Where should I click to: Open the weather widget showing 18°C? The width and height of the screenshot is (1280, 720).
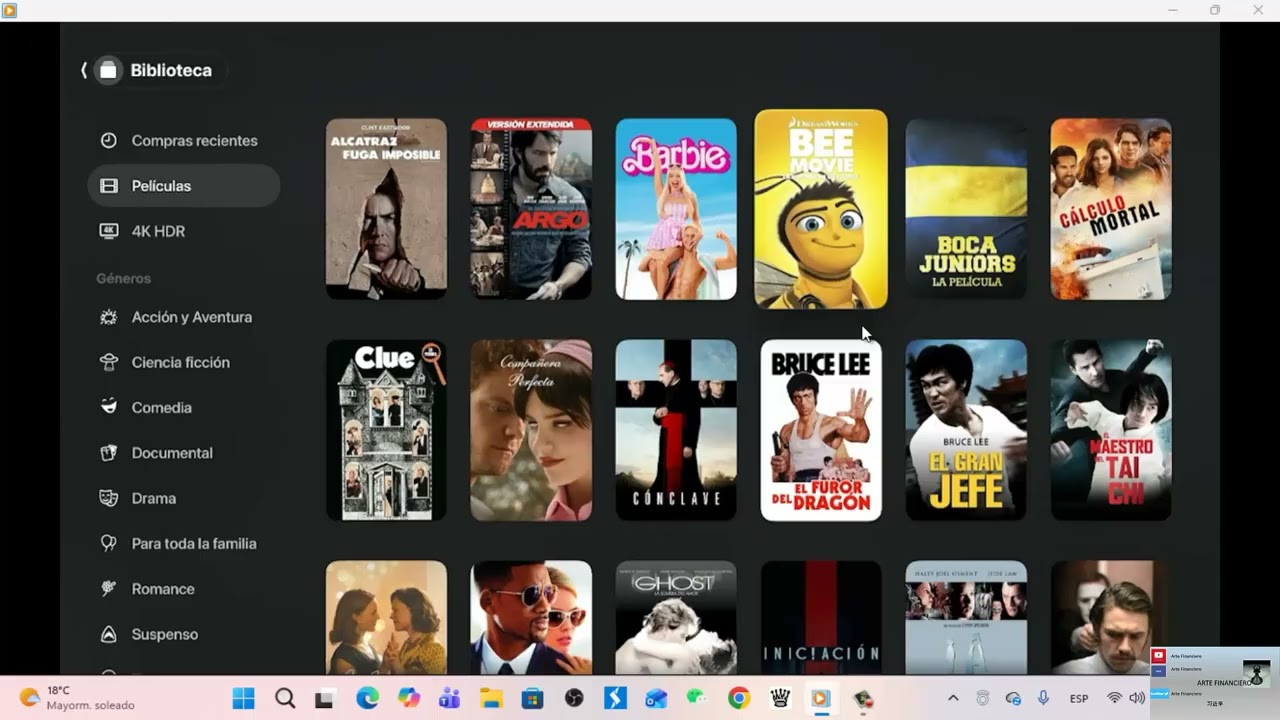77,698
